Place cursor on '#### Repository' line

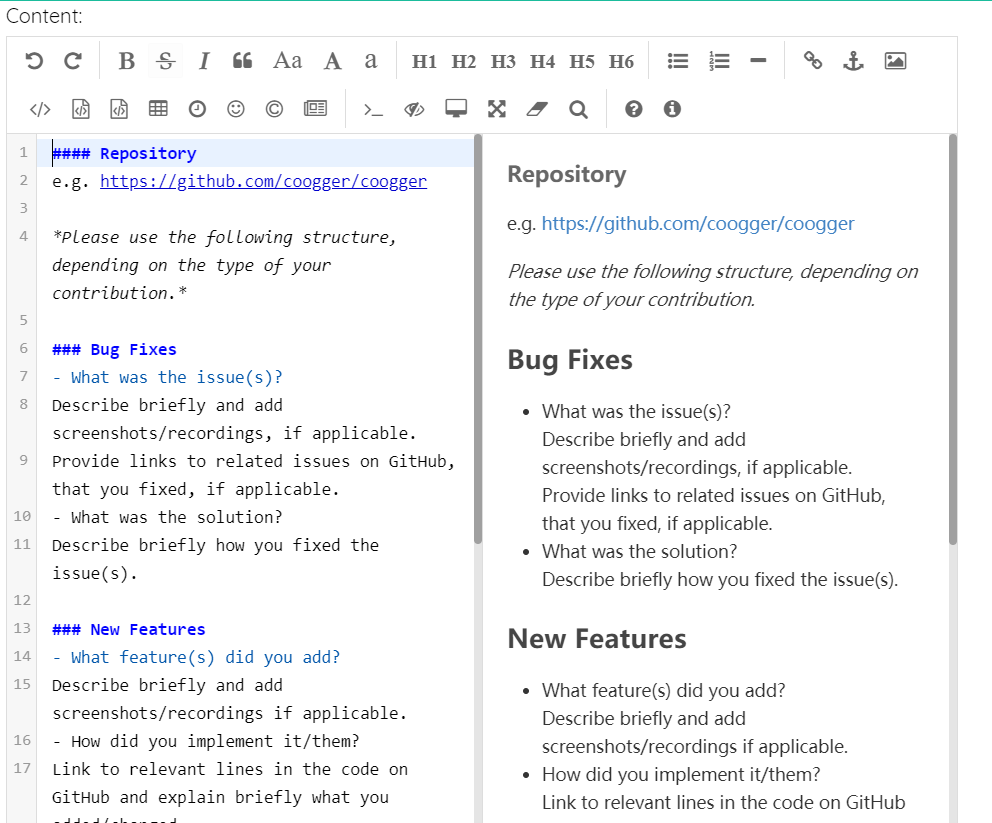[255, 153]
